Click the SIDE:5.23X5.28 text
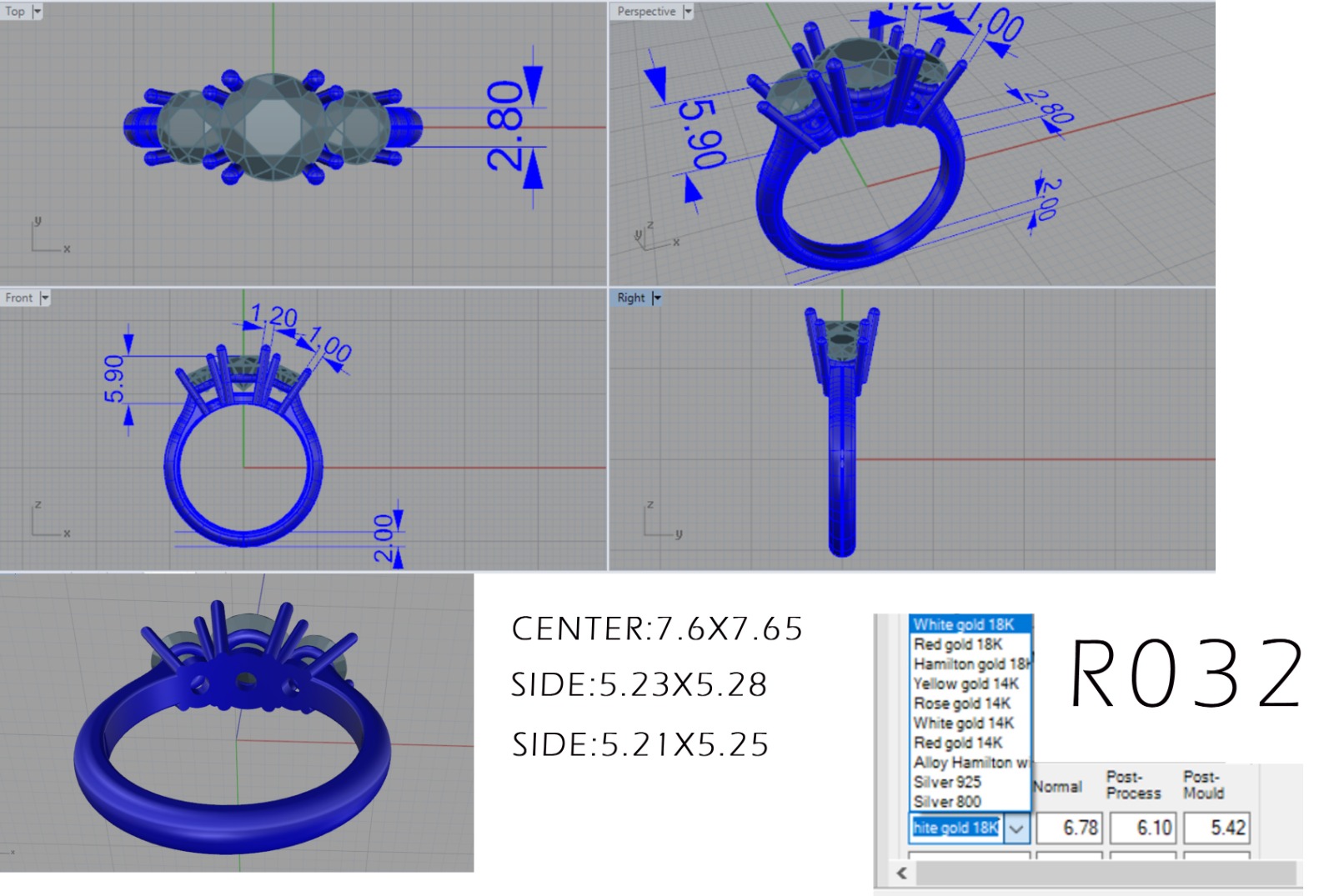The height and width of the screenshot is (896, 1334). [639, 685]
